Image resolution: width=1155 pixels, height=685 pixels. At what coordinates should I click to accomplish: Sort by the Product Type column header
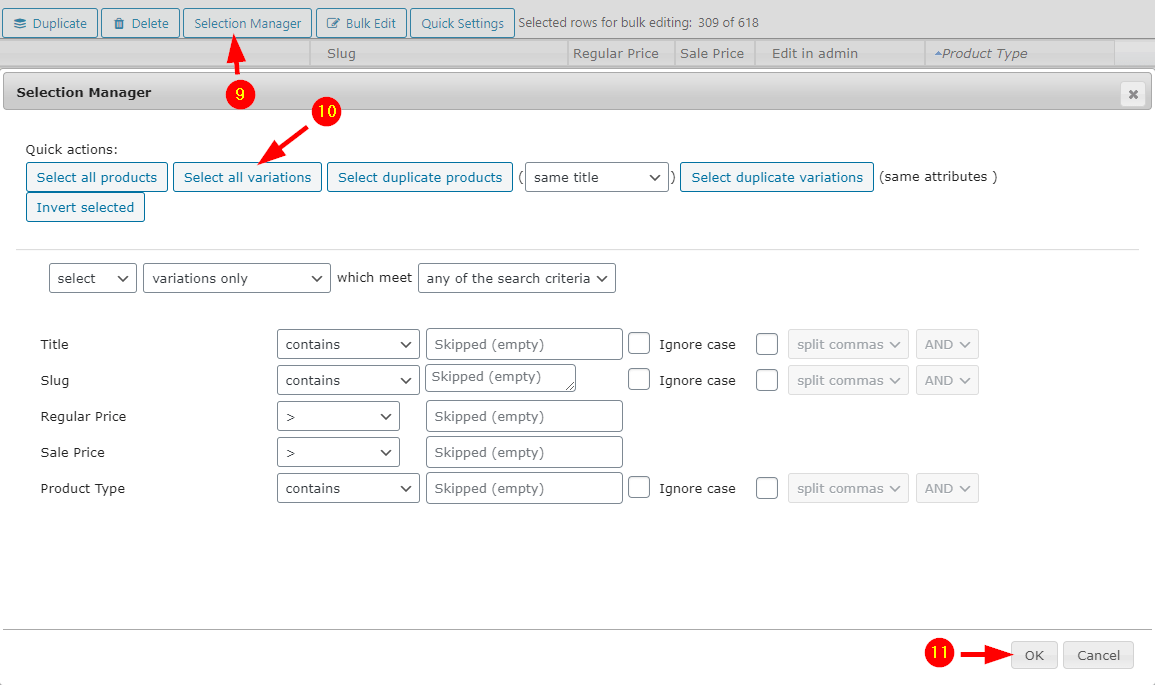[984, 53]
